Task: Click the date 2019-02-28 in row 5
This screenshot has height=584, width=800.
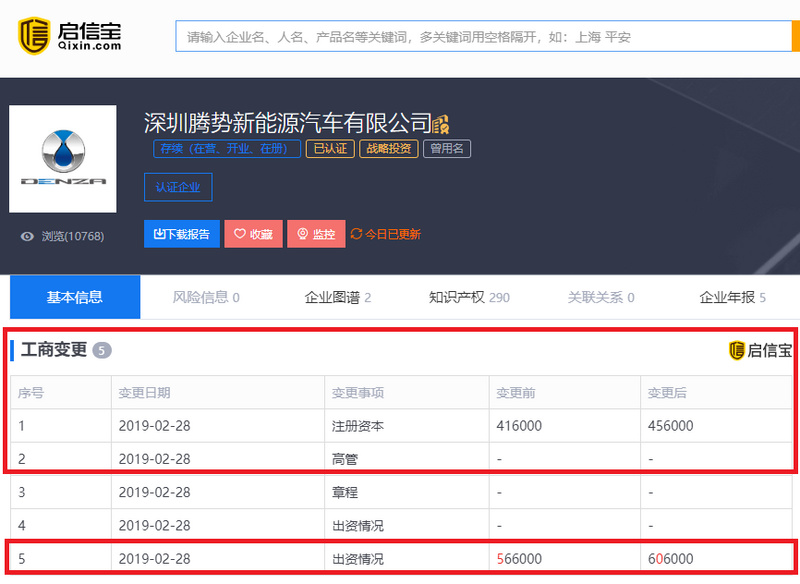Action: pos(155,559)
